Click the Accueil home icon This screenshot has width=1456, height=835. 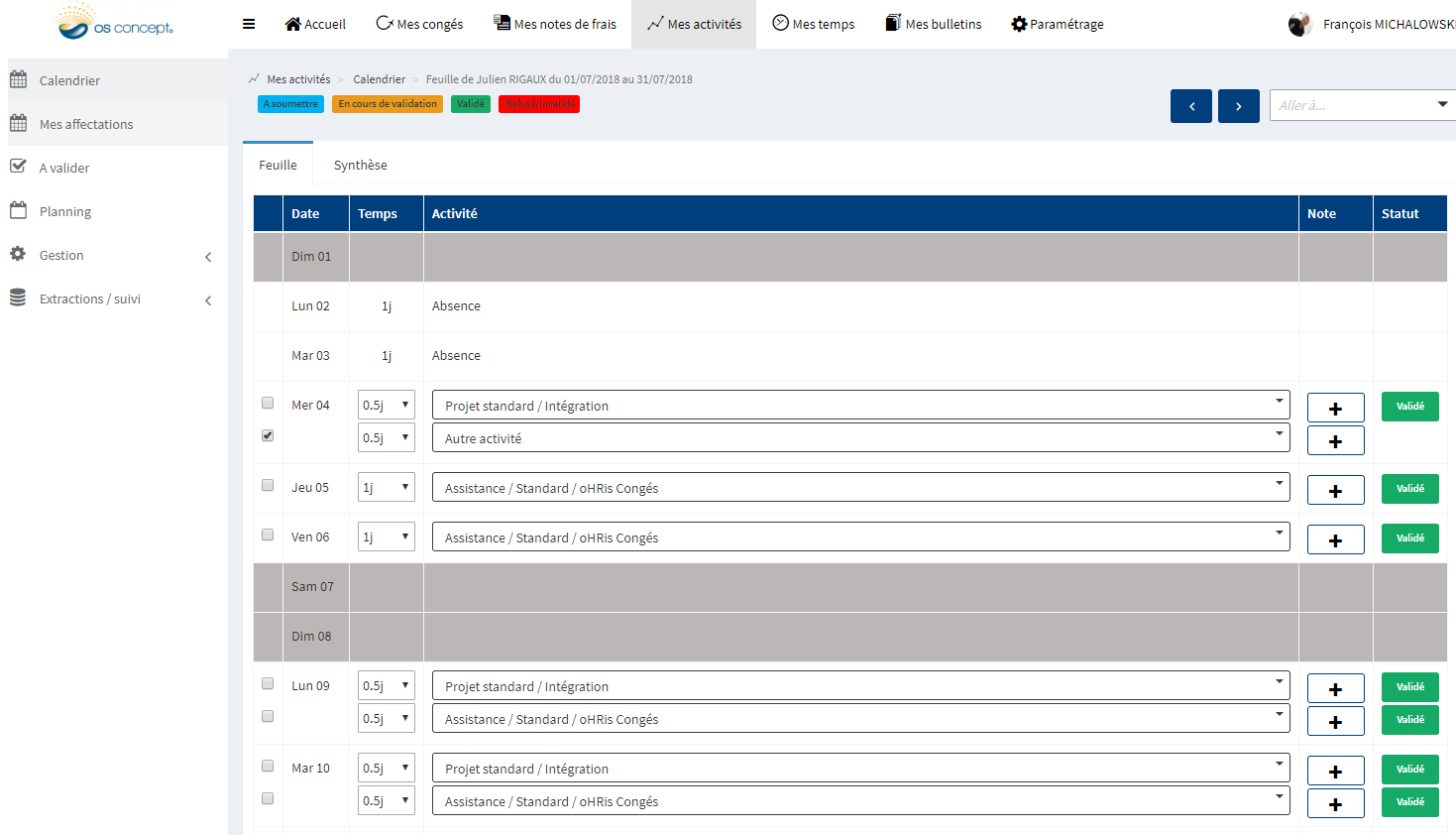(x=292, y=24)
